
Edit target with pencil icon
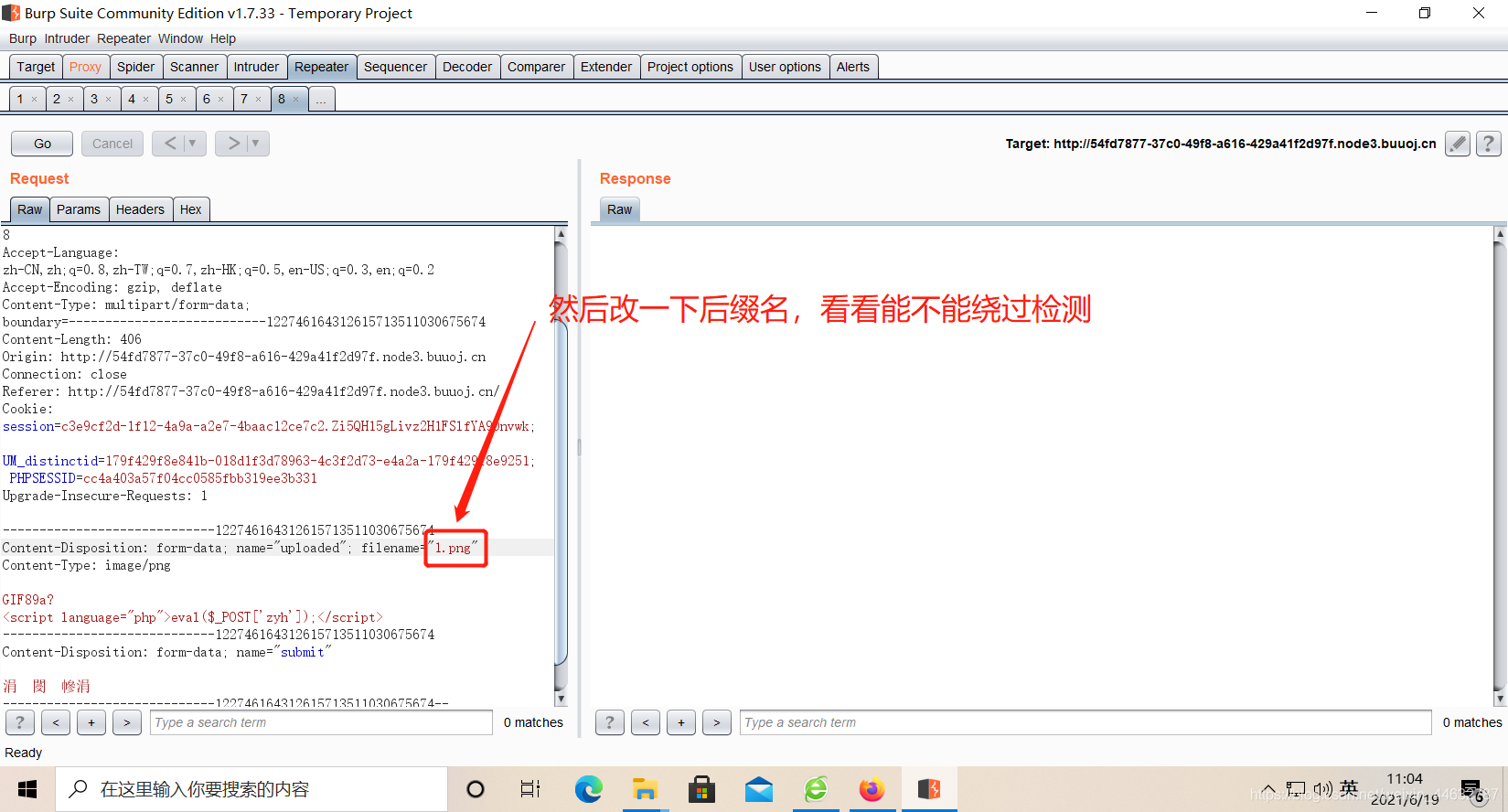(x=1458, y=144)
